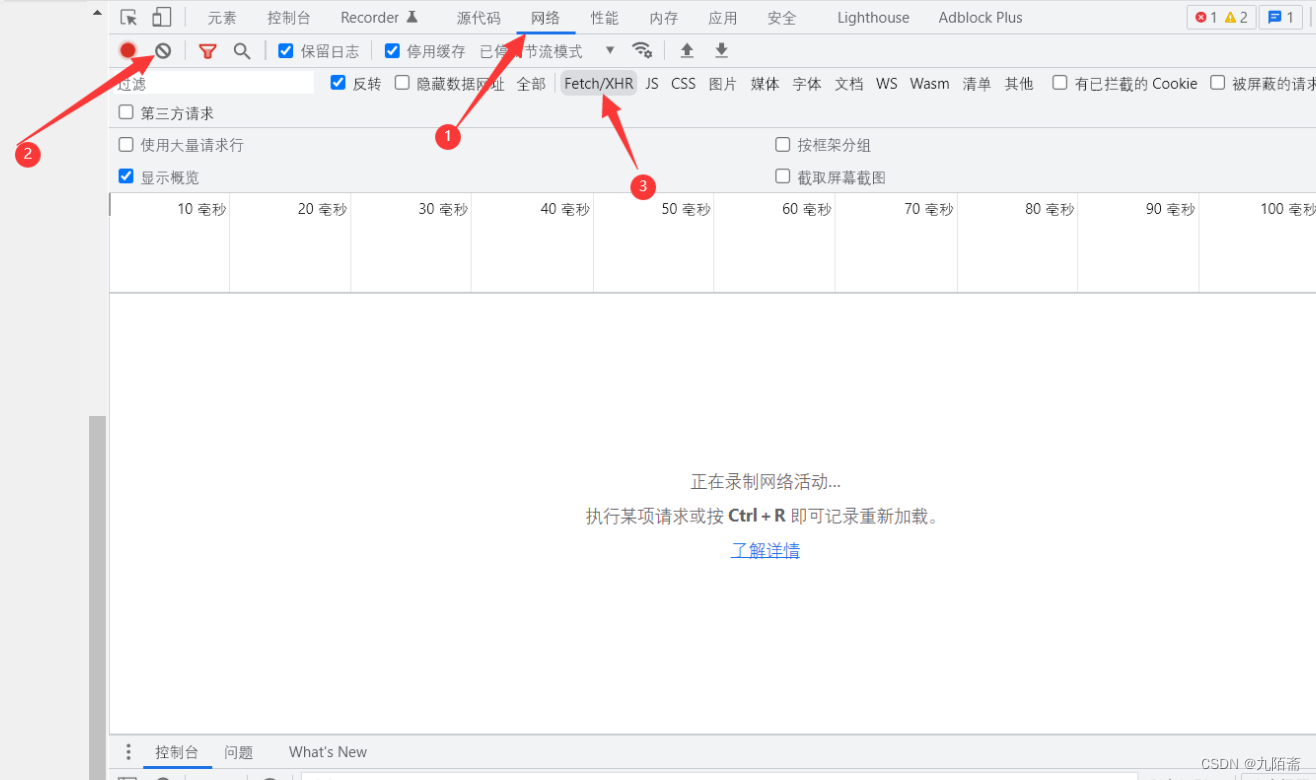Open the What's New drawer tab

click(x=328, y=752)
